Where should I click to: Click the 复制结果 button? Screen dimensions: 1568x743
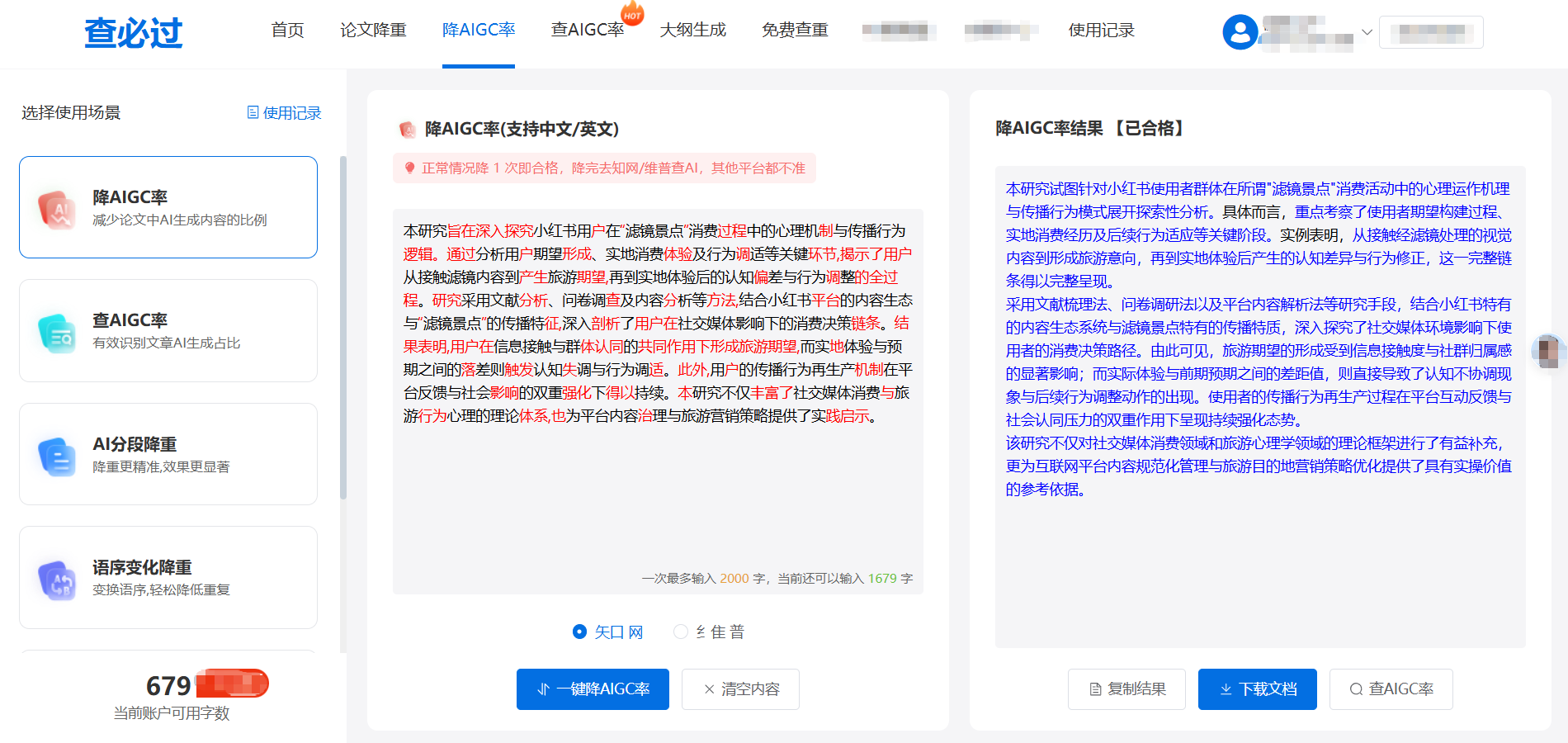click(x=1126, y=689)
